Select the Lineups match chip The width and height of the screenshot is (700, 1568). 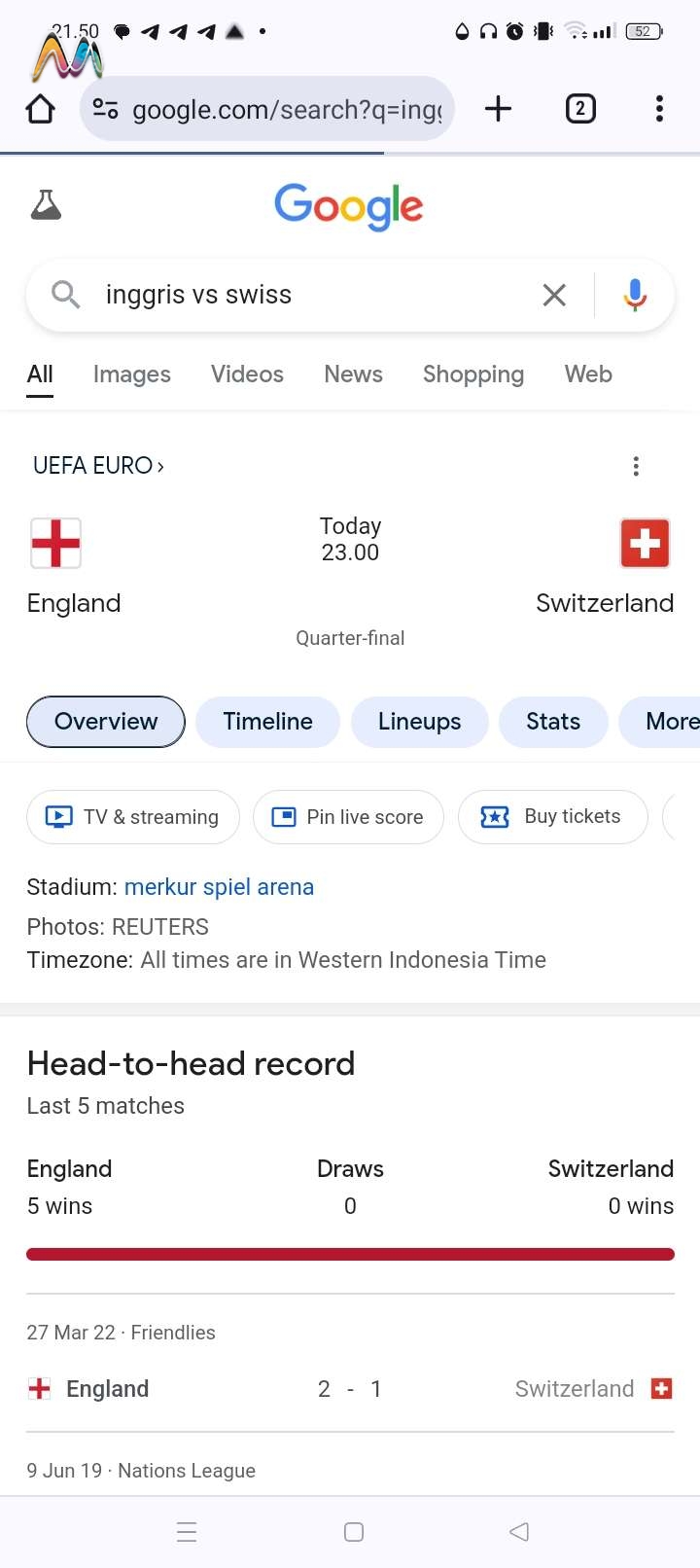tap(419, 722)
